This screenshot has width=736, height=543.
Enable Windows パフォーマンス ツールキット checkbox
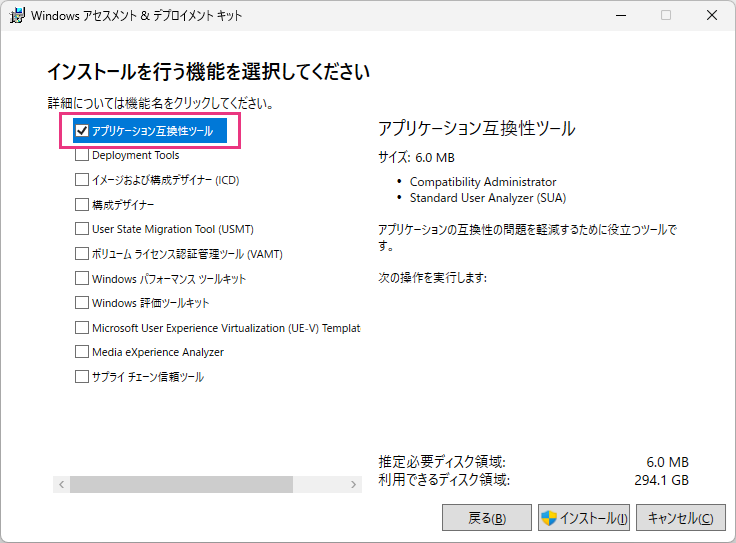point(82,278)
